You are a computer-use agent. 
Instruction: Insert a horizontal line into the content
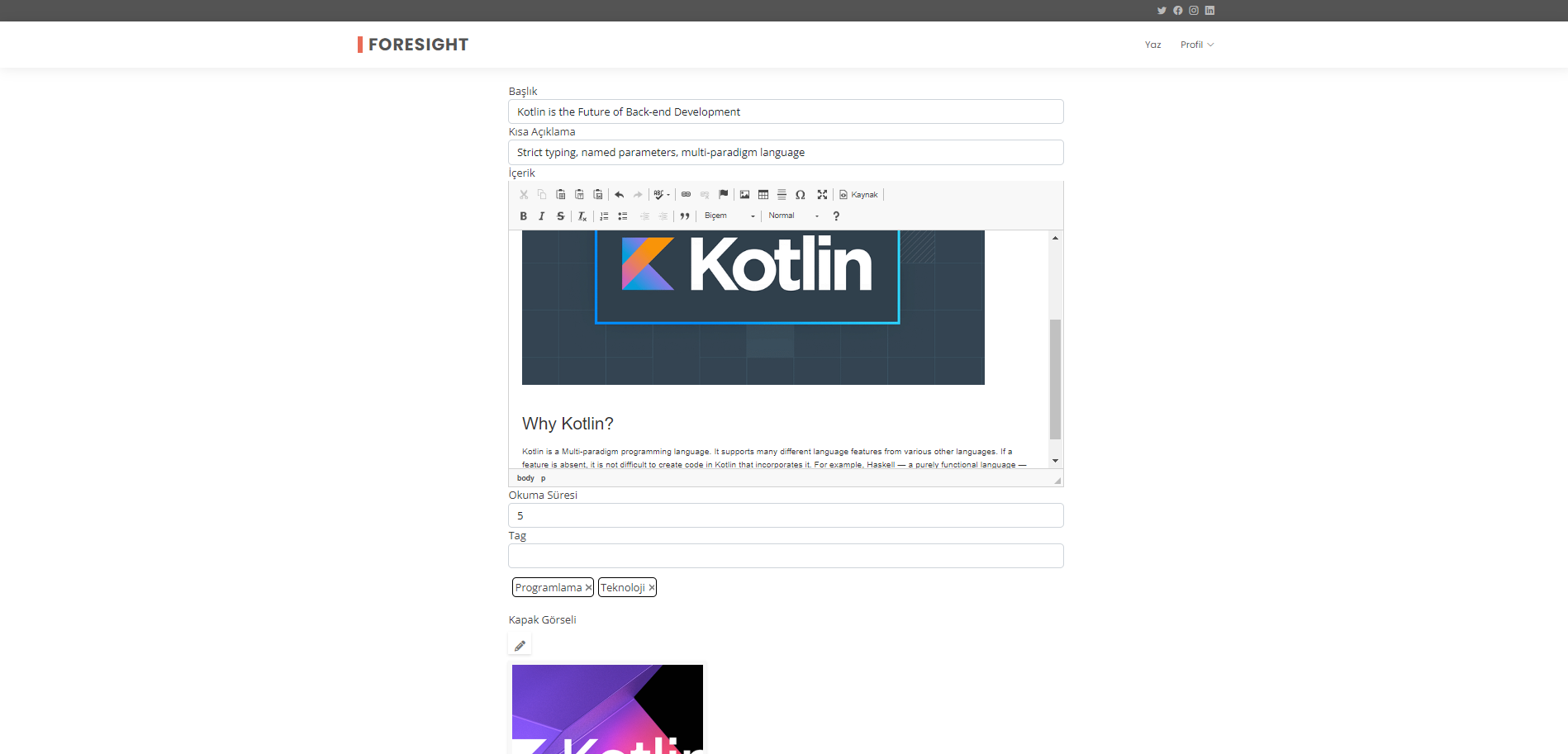pyautogui.click(x=782, y=195)
